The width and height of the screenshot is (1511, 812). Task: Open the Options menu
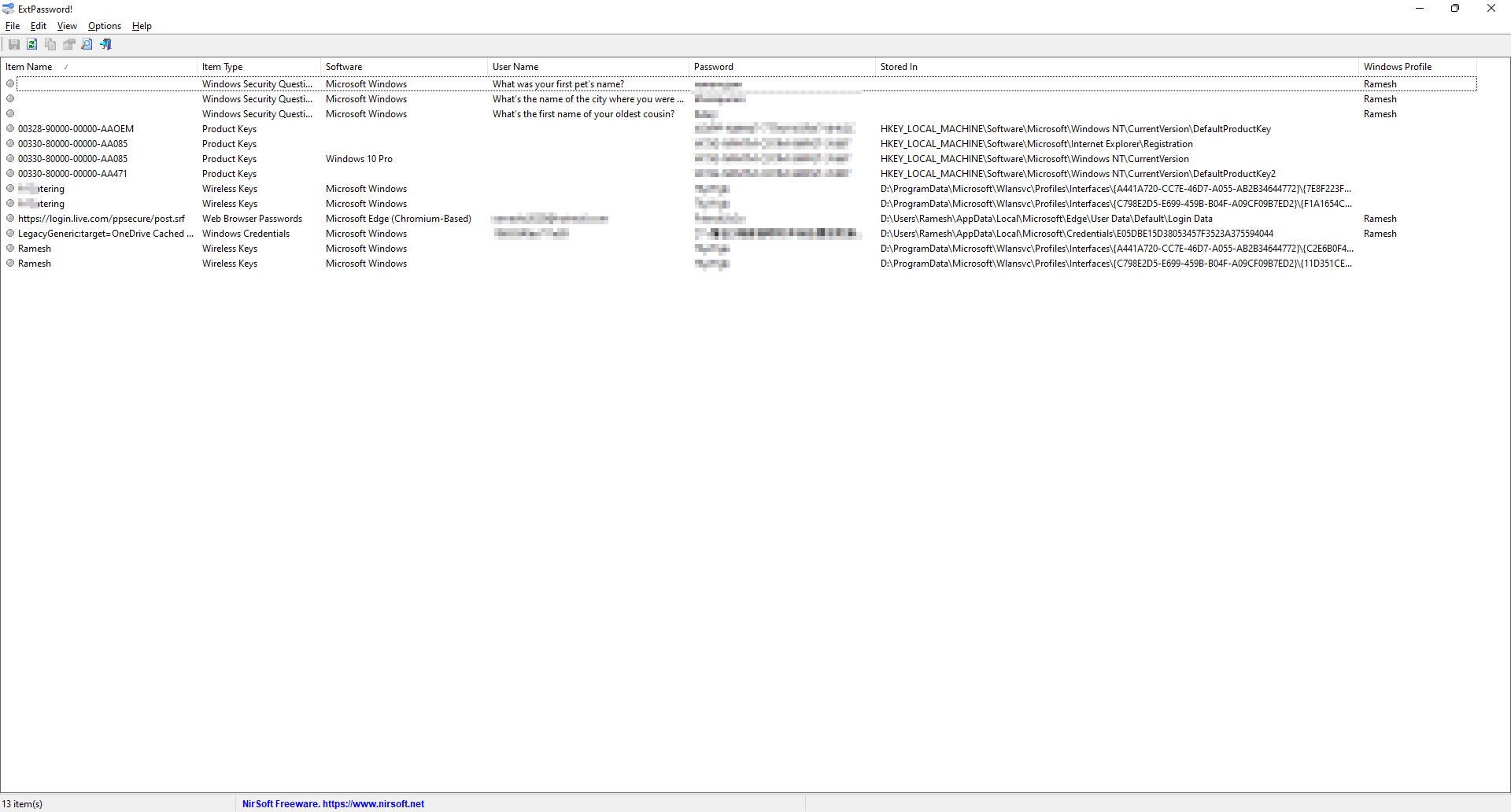click(x=105, y=26)
